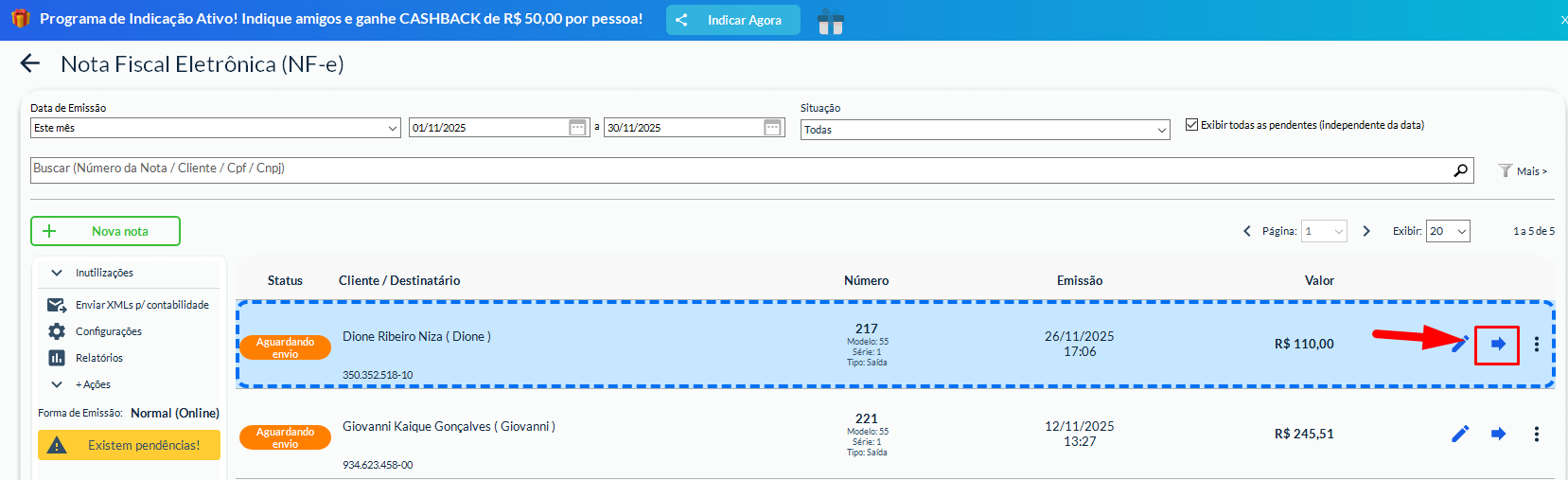Click the search magnifier icon

click(1461, 169)
